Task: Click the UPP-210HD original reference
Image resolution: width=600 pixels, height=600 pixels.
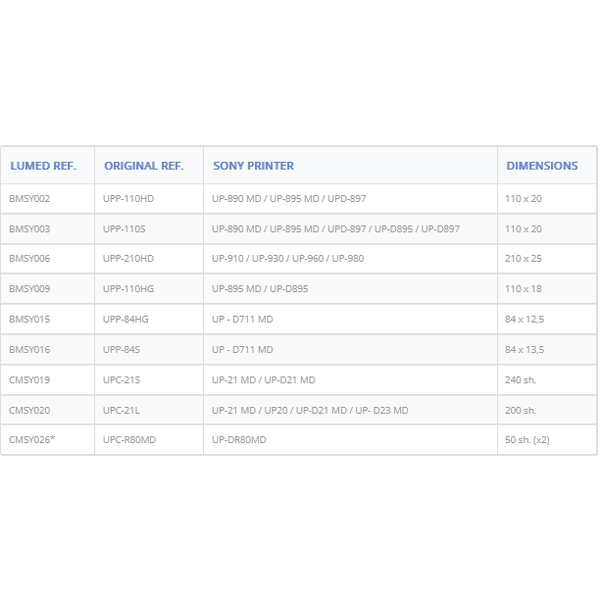Action: click(x=128, y=259)
